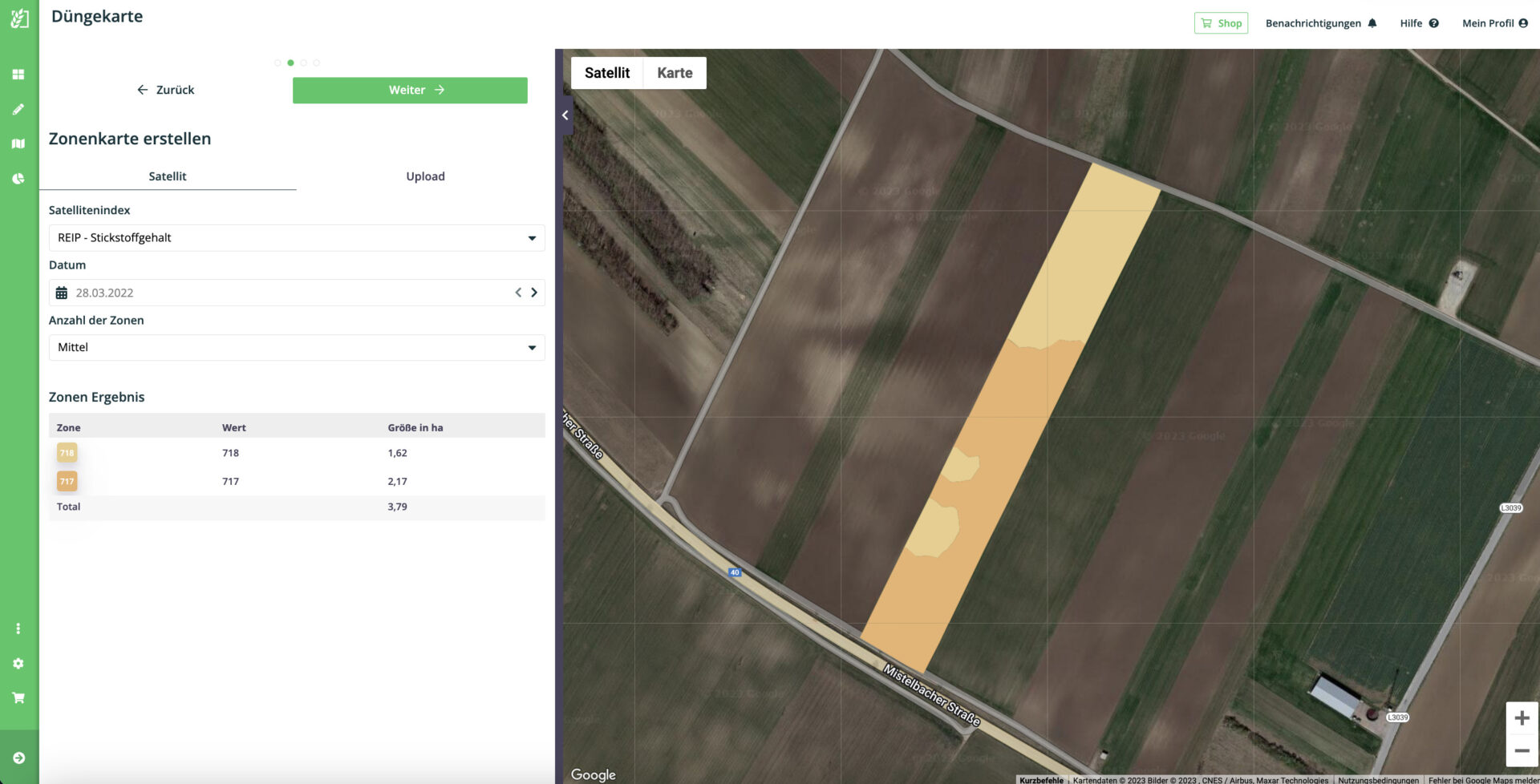The width and height of the screenshot is (1540, 784).
Task: Open the settings gear in sidebar
Action: click(18, 664)
